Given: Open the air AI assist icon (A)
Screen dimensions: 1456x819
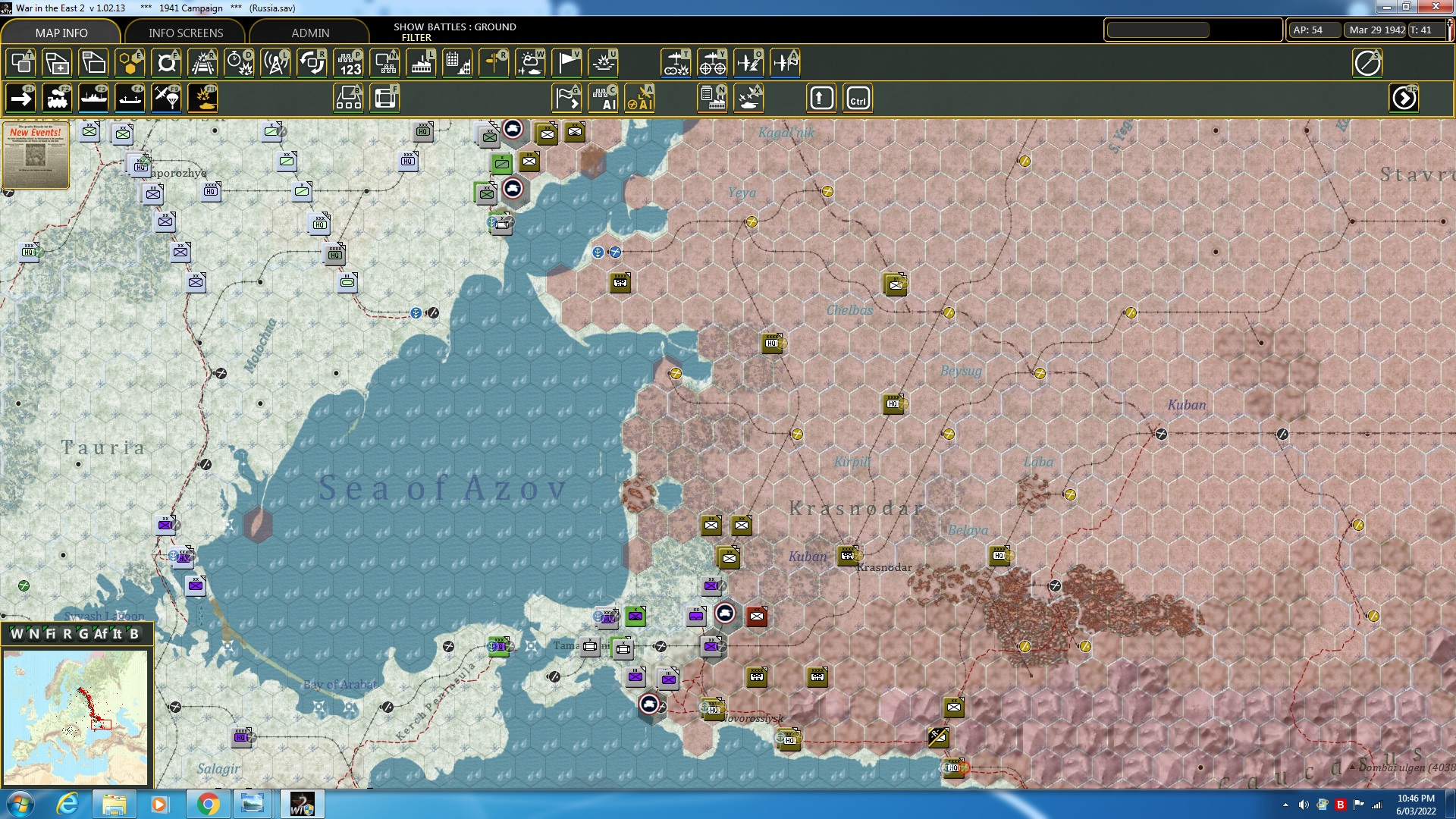Looking at the screenshot, I should [x=640, y=98].
